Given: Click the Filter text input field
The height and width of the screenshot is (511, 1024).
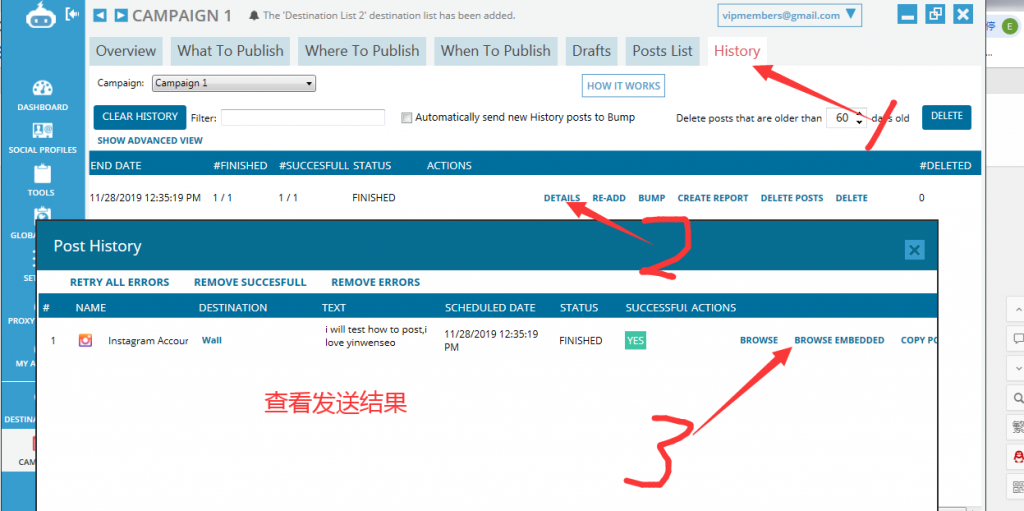Looking at the screenshot, I should coord(302,118).
